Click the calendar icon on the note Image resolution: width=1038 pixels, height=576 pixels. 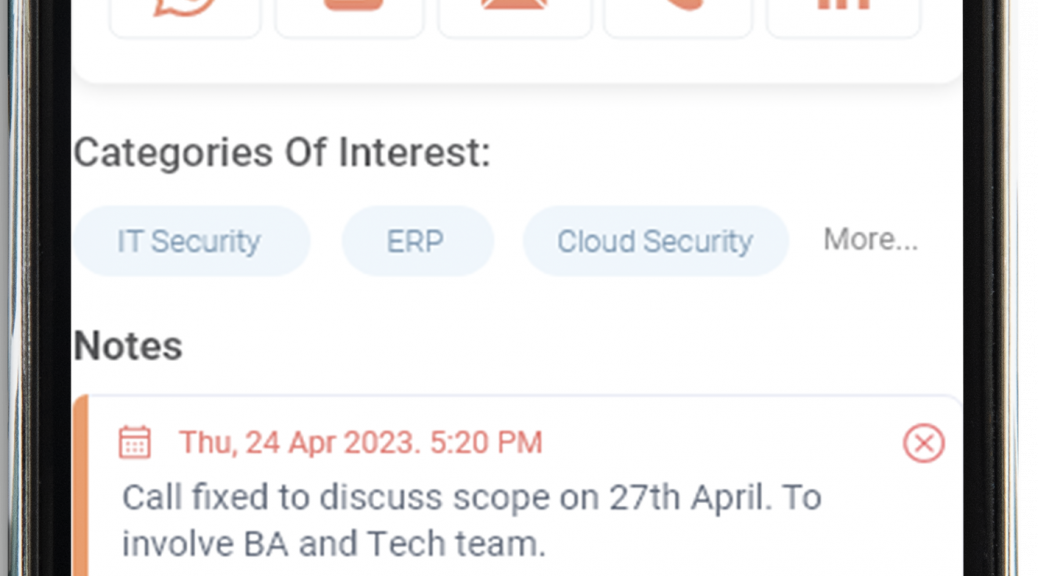pyautogui.click(x=135, y=442)
